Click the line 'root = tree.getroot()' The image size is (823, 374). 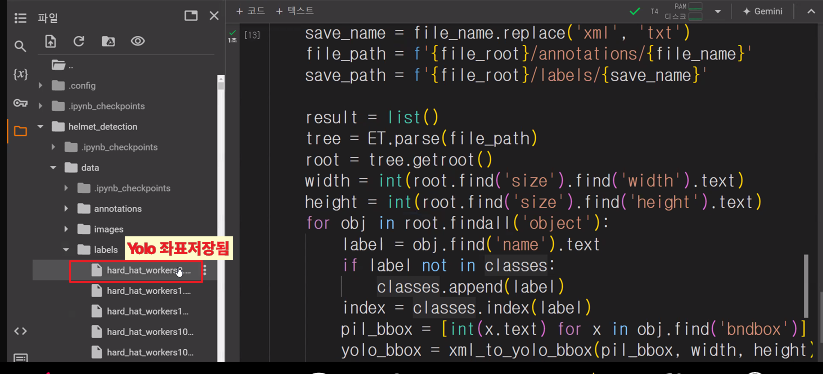click(398, 159)
